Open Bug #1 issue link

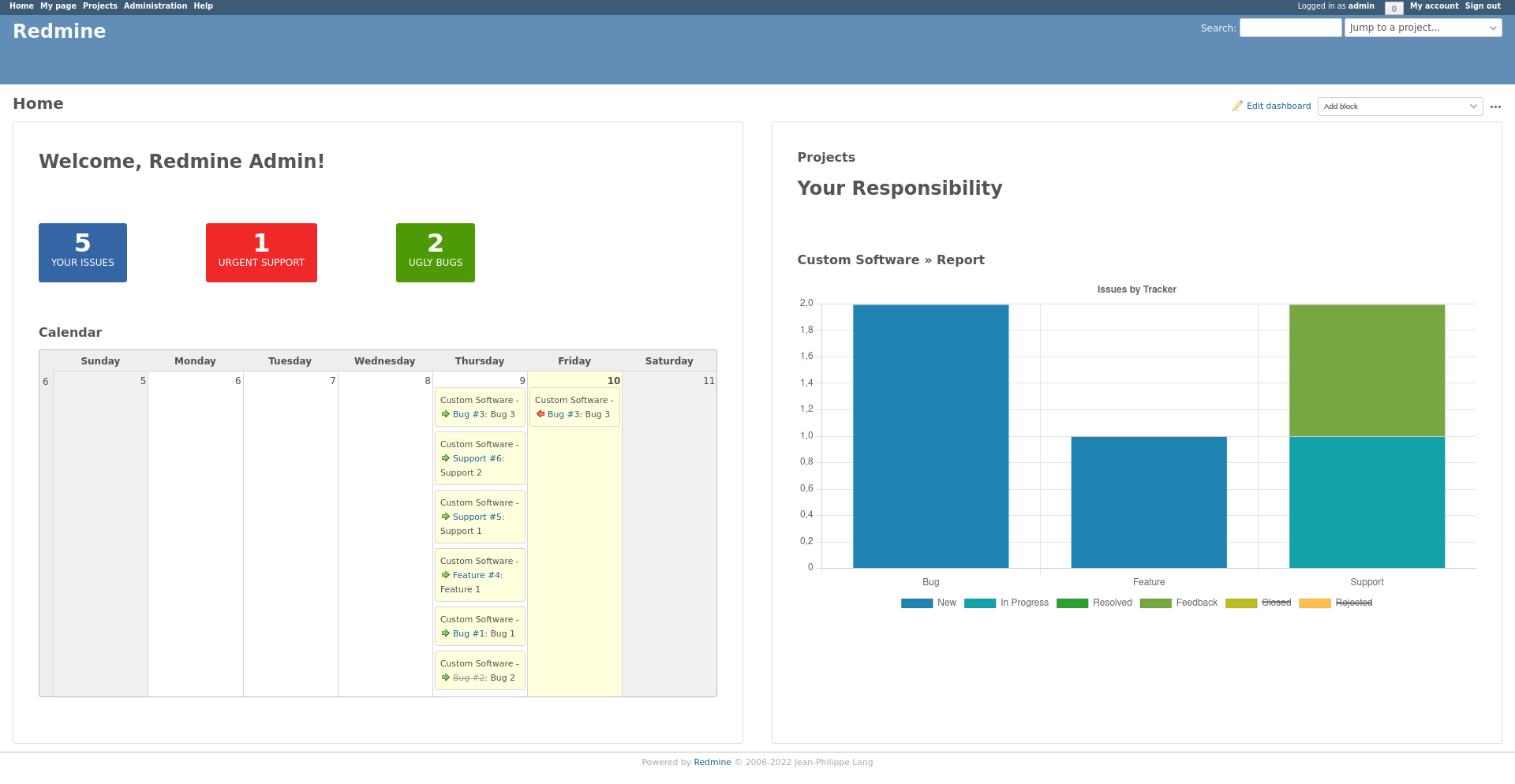[469, 633]
